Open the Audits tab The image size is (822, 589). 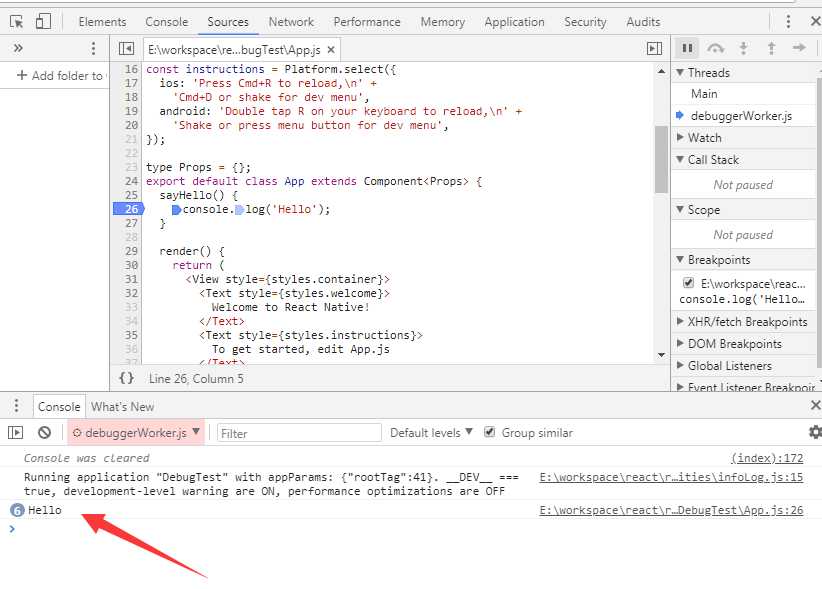tap(643, 22)
